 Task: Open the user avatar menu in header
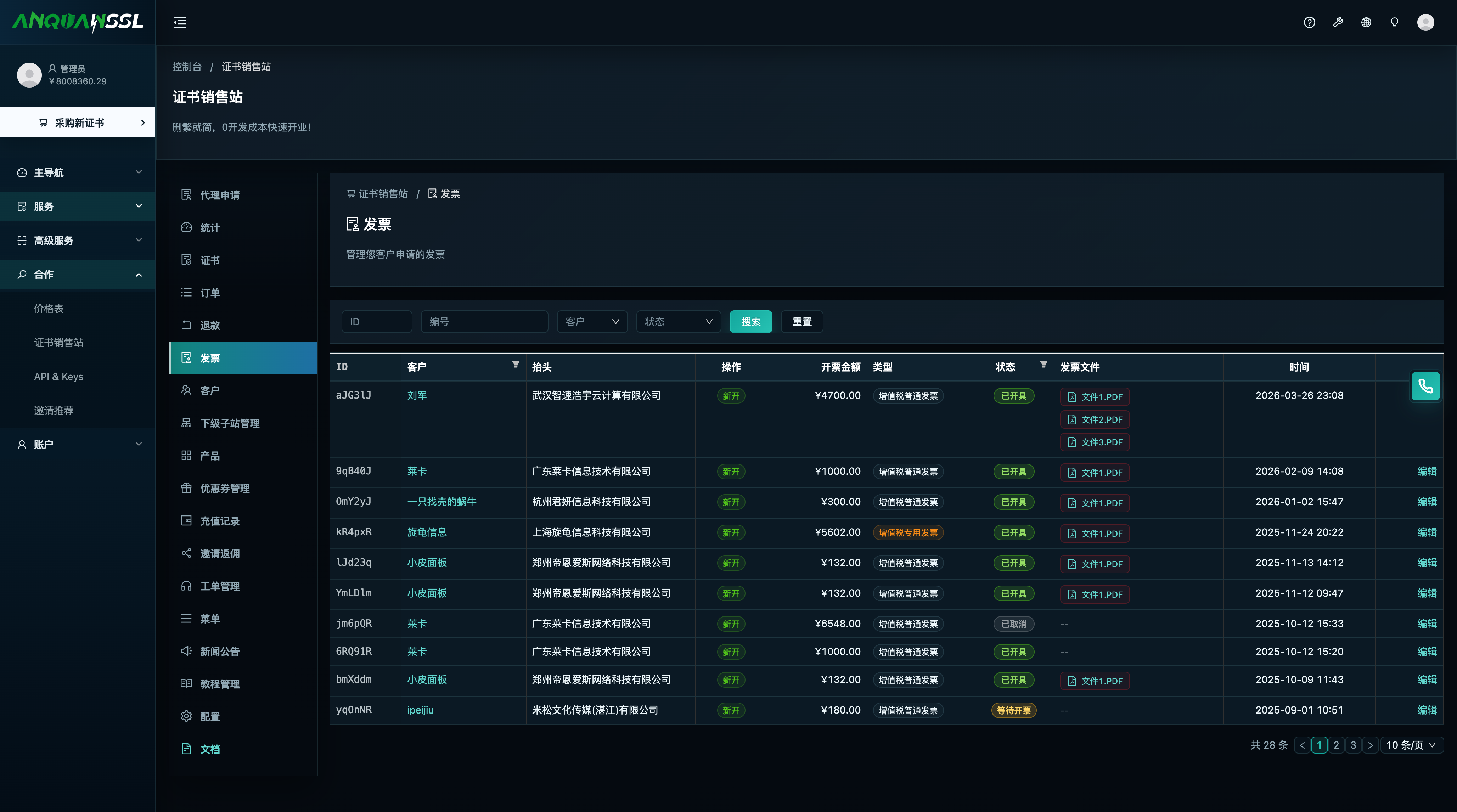(1425, 23)
